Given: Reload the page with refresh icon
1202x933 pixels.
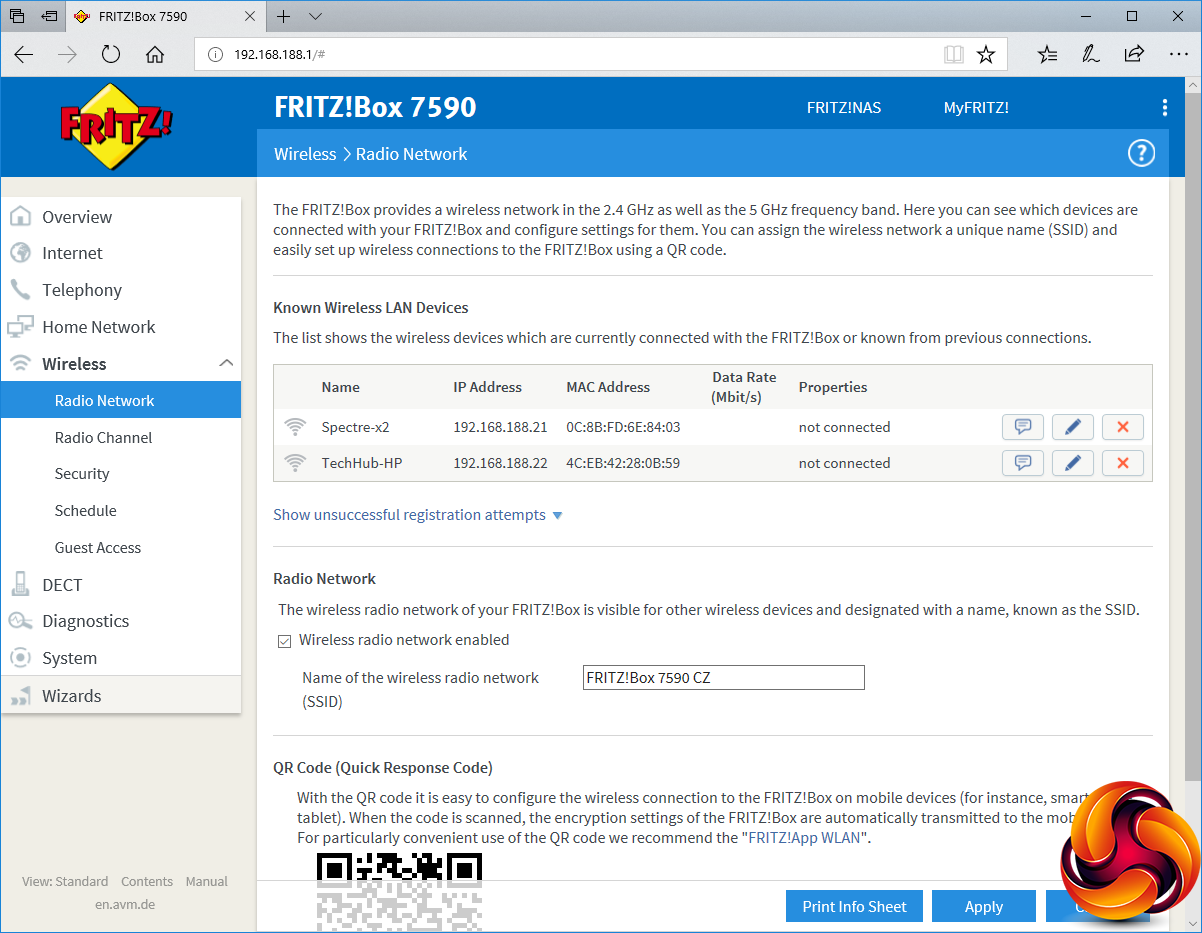Looking at the screenshot, I should 111,54.
